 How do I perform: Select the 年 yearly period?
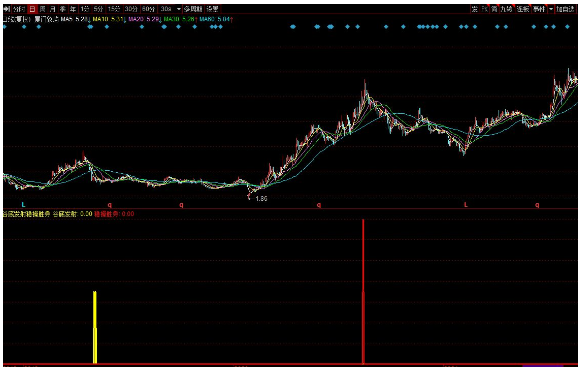[x=73, y=9]
